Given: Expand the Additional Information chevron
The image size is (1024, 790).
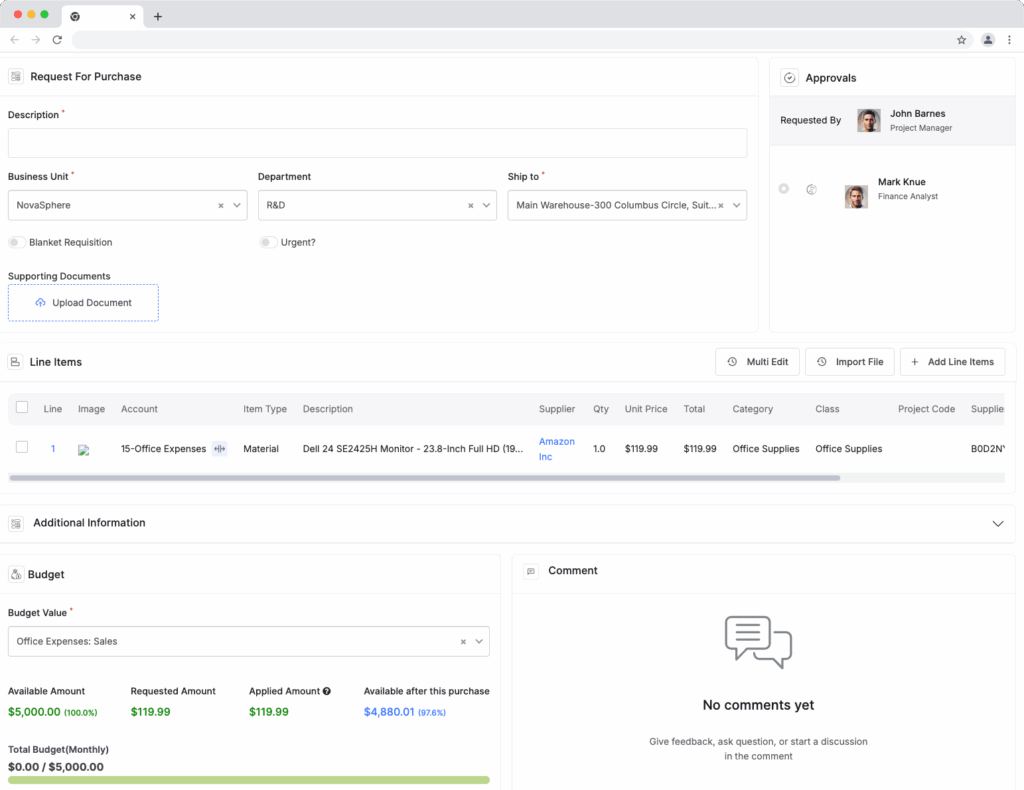Looking at the screenshot, I should (x=998, y=524).
